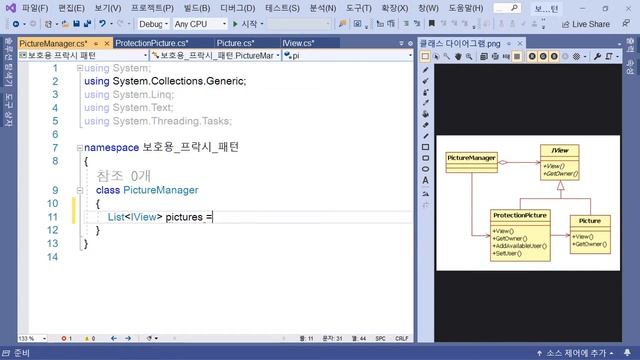Click the warning count indicator showing 0

click(x=89, y=338)
